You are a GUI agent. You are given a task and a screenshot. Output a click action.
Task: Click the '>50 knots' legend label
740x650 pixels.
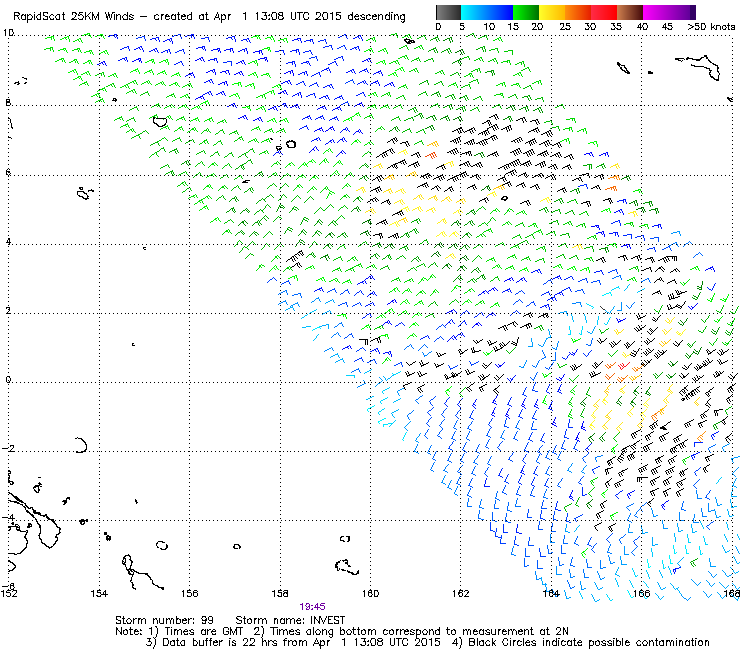711,27
